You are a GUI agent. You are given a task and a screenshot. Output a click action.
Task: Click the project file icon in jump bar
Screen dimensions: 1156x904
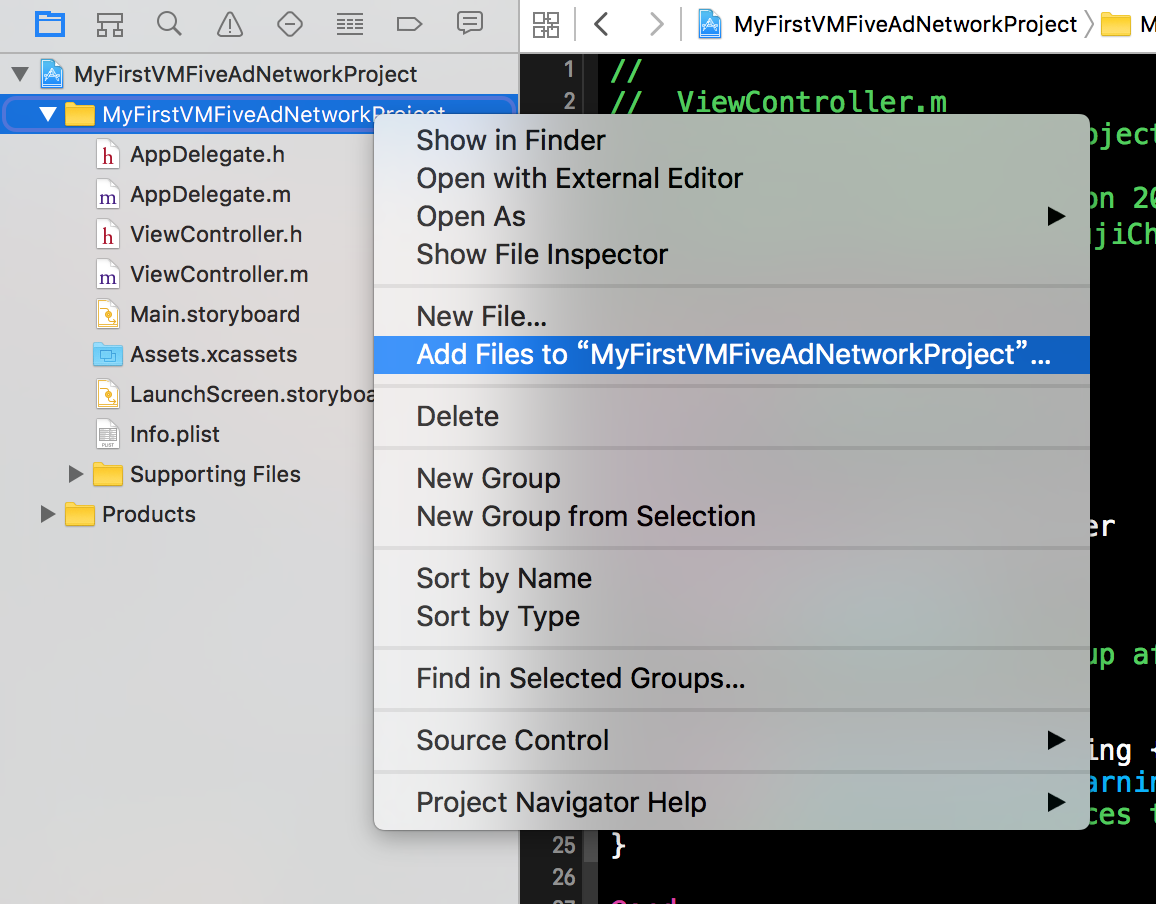(709, 24)
